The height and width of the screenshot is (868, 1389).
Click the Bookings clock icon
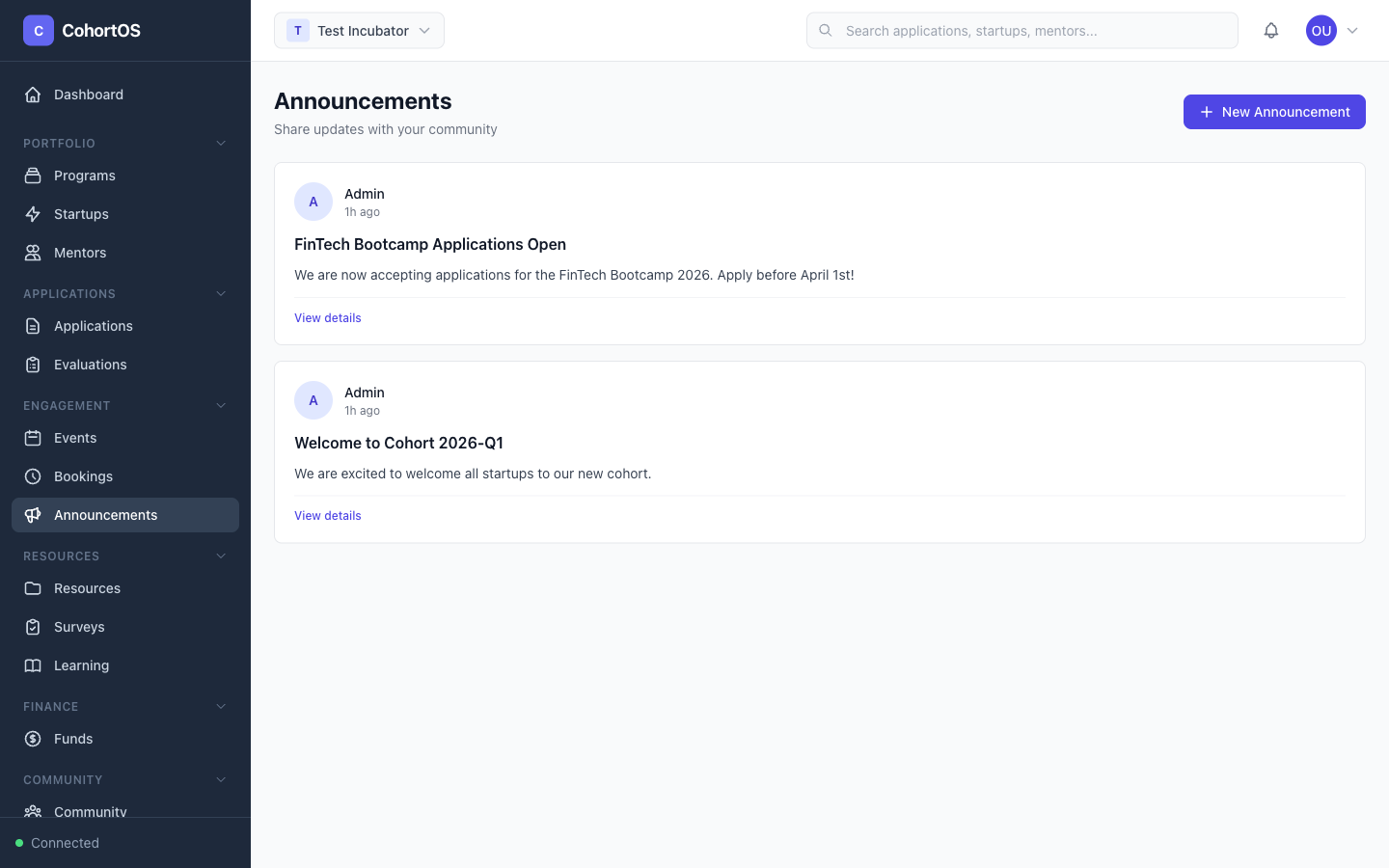point(32,475)
